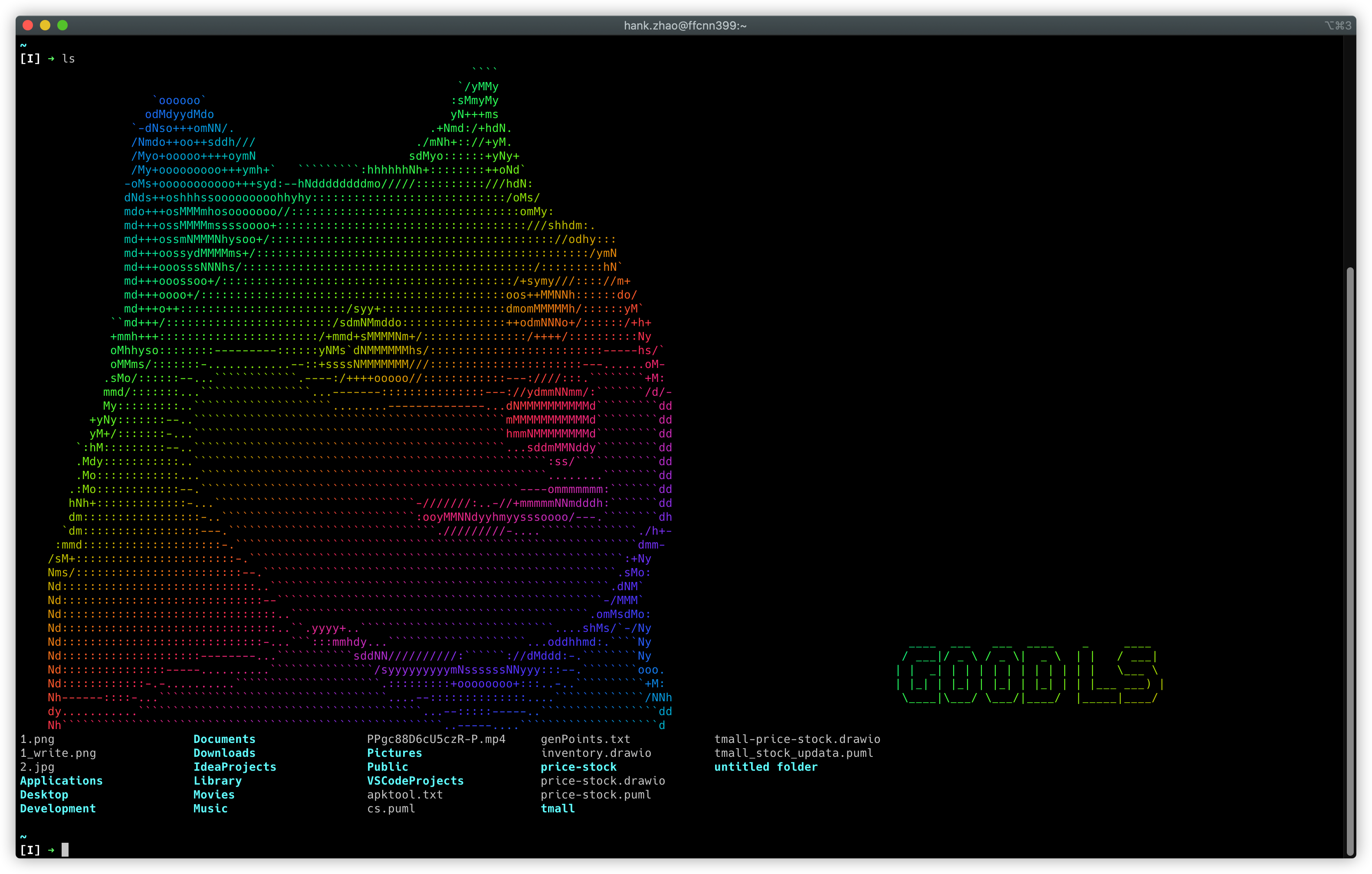The width and height of the screenshot is (1372, 874).
Task: Click the keyboard shortcut indicator in title bar
Action: point(1337,26)
